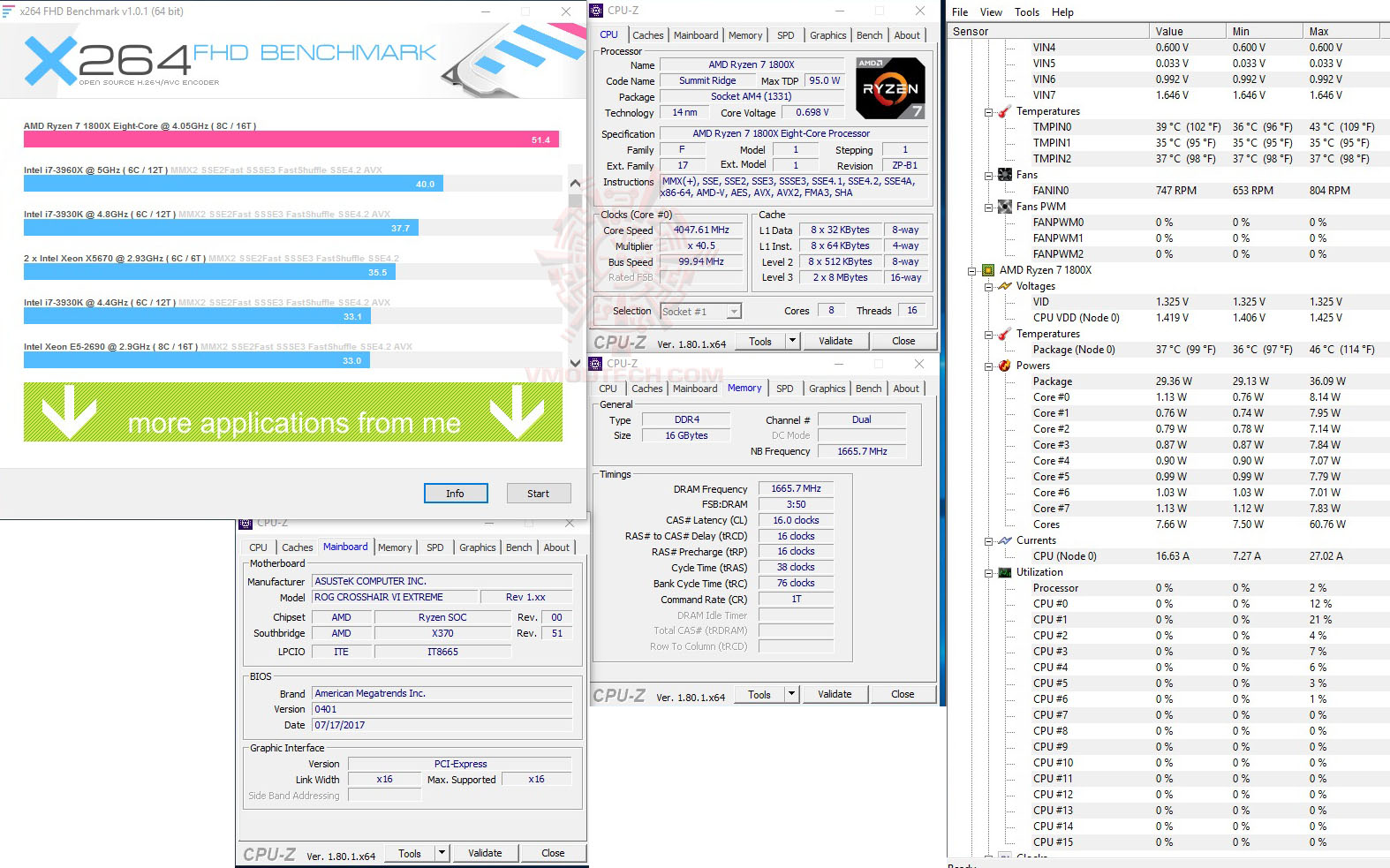Viewport: 1390px width, 868px height.
Task: Click title bar icon of CPU-Z CPU window
Action: click(596, 11)
